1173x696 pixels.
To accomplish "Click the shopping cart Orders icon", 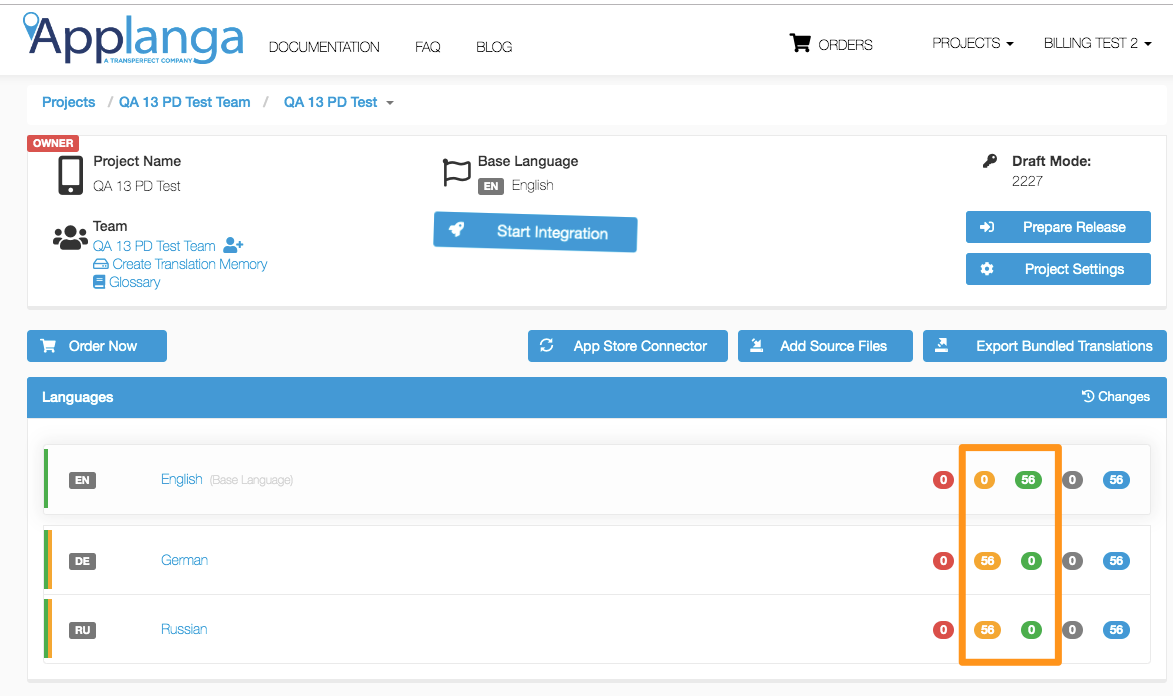I will 799,44.
